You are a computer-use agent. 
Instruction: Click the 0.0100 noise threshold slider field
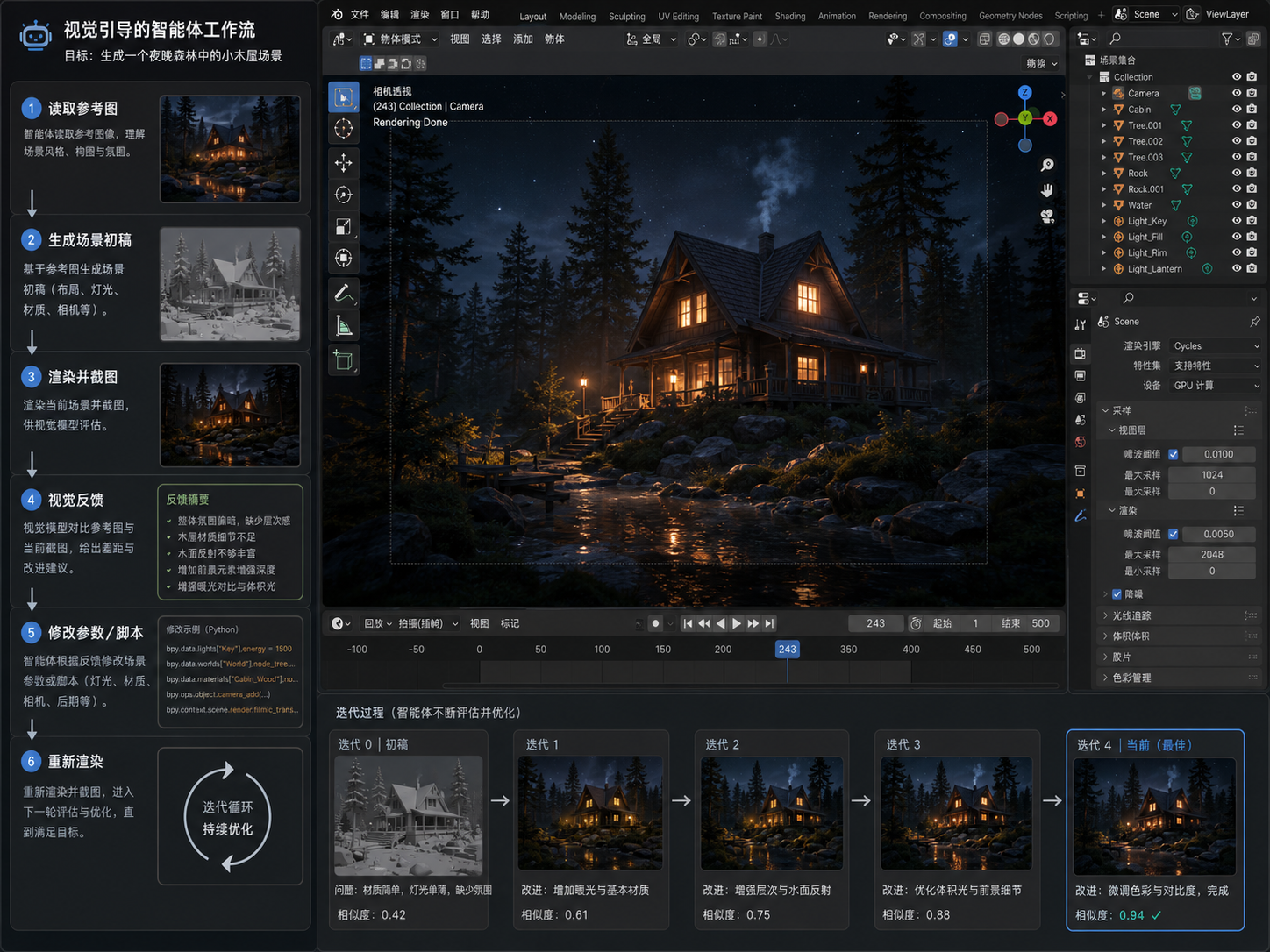[x=1218, y=454]
